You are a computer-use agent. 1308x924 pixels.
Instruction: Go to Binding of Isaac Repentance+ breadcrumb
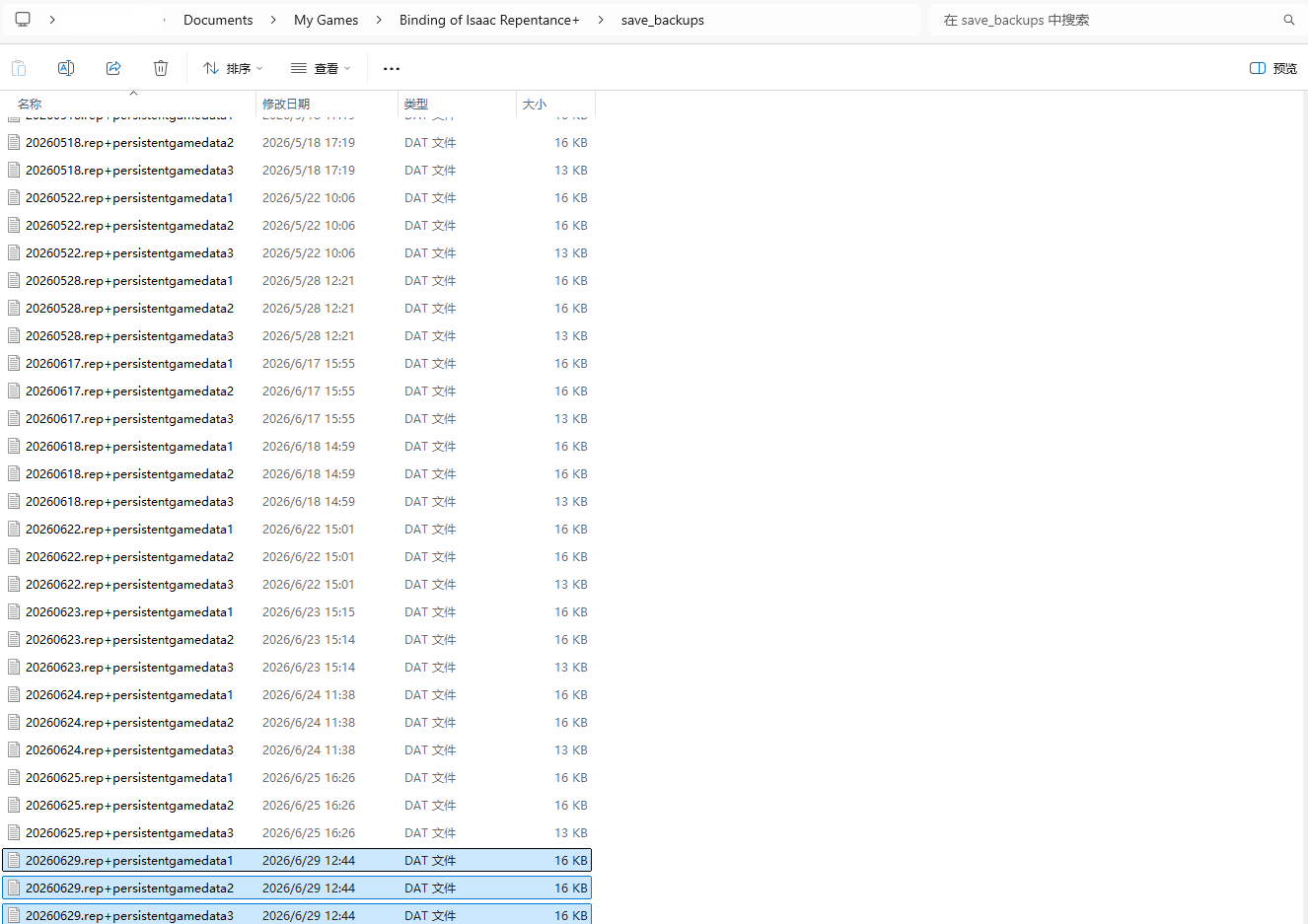coord(489,20)
